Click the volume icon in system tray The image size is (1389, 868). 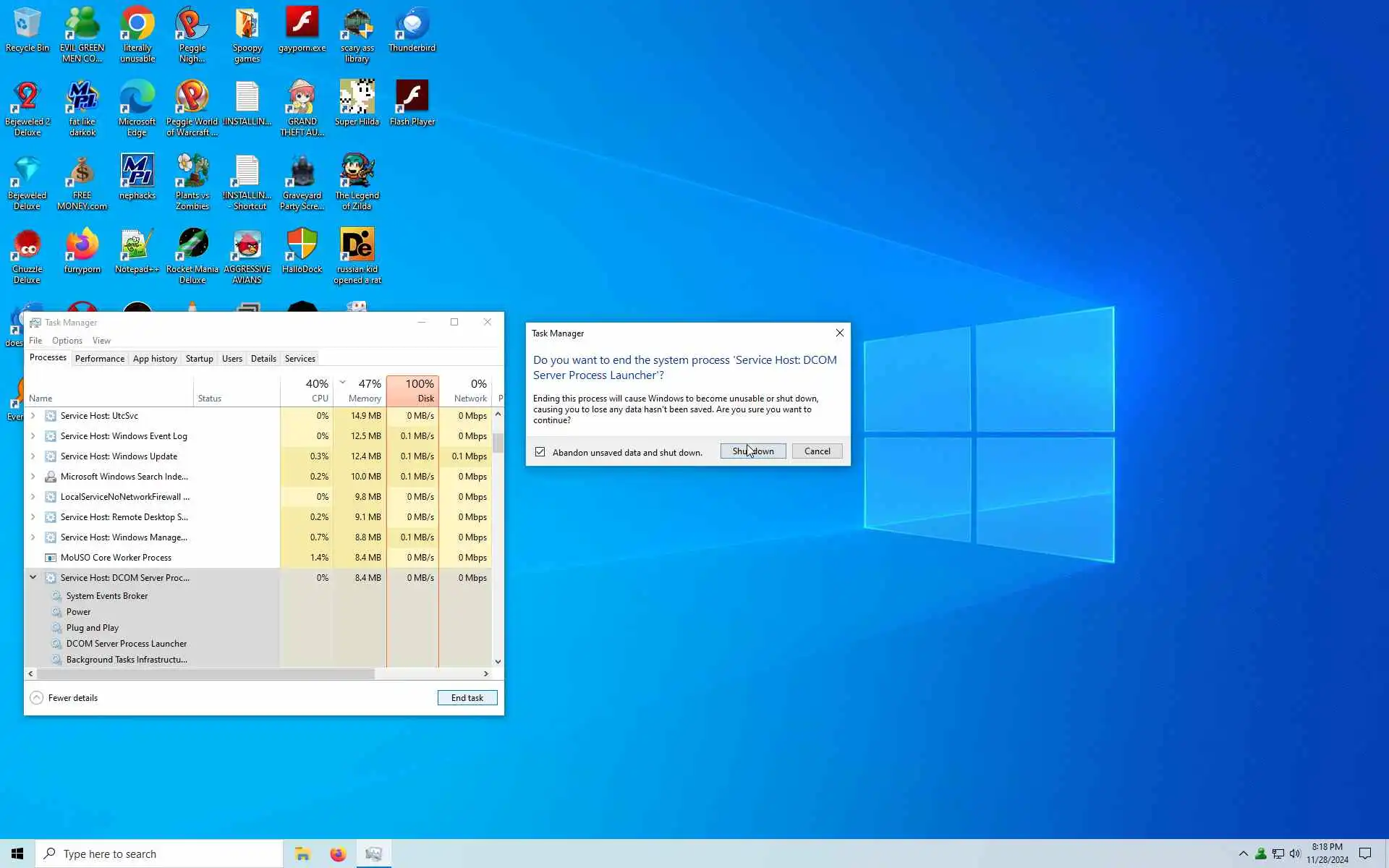(1295, 854)
